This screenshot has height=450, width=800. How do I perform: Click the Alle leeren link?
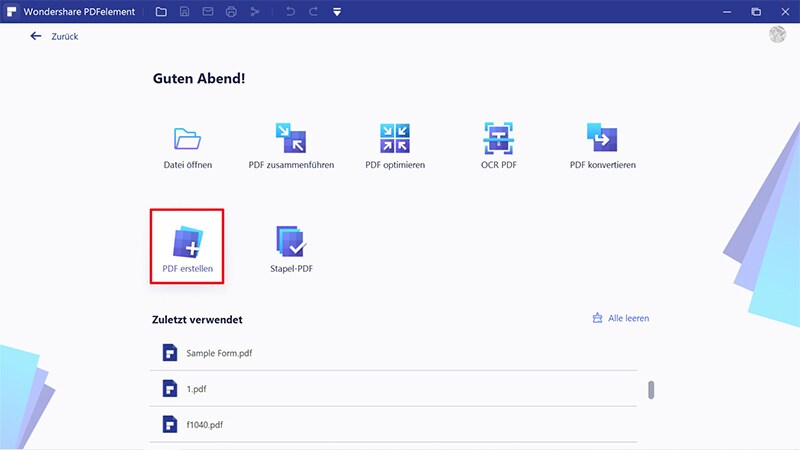click(x=620, y=318)
